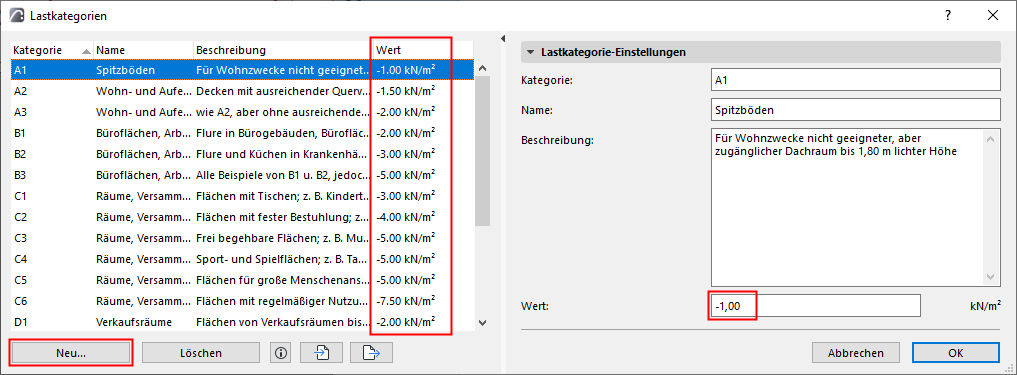Viewport: 1017px width, 375px height.
Task: Select category row C1
Action: coord(243,196)
